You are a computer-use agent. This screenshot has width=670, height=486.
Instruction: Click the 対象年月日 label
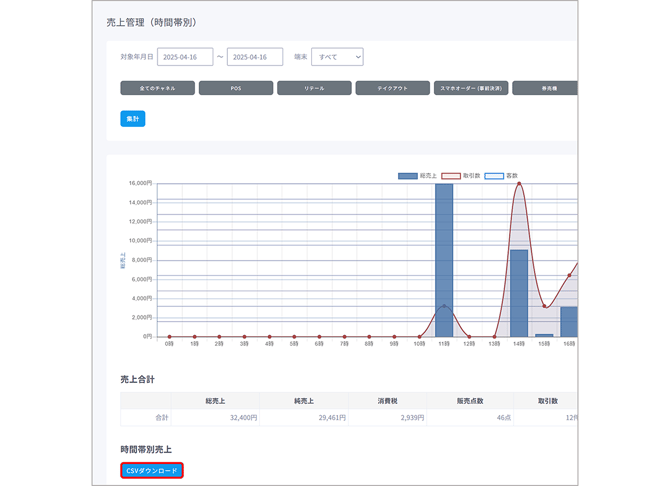137,57
